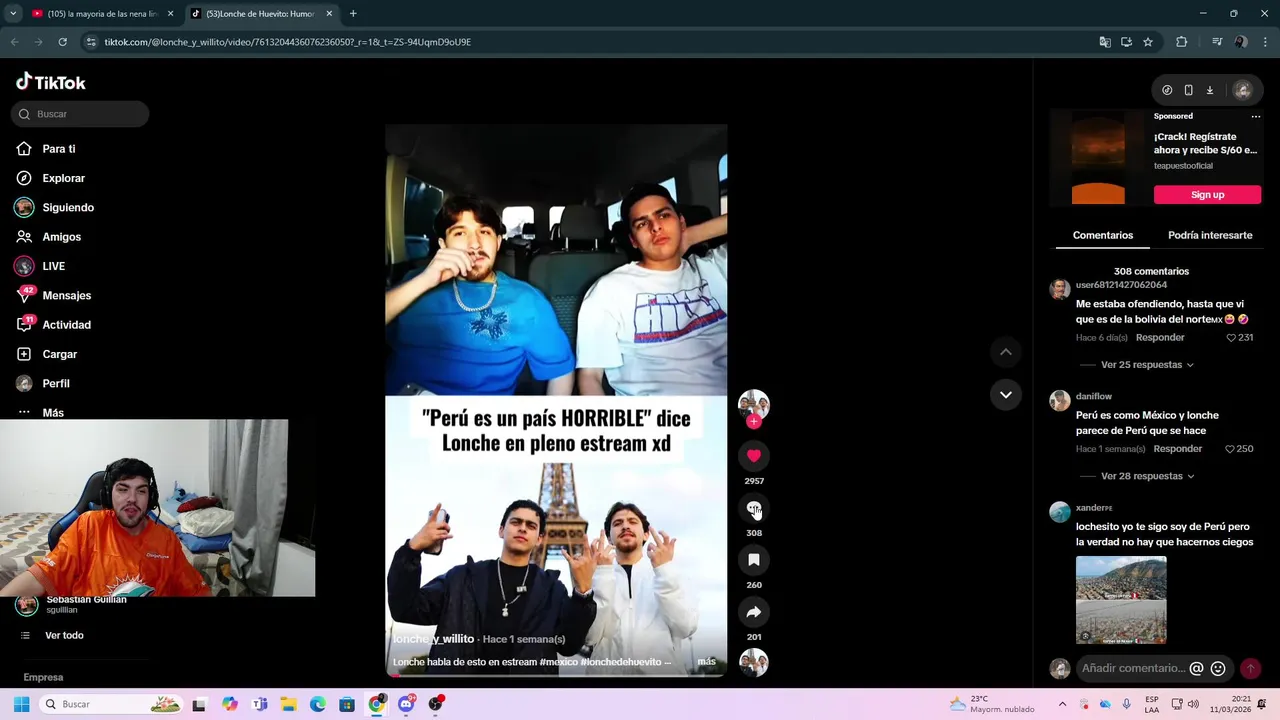Expand video description with más

coord(706,662)
